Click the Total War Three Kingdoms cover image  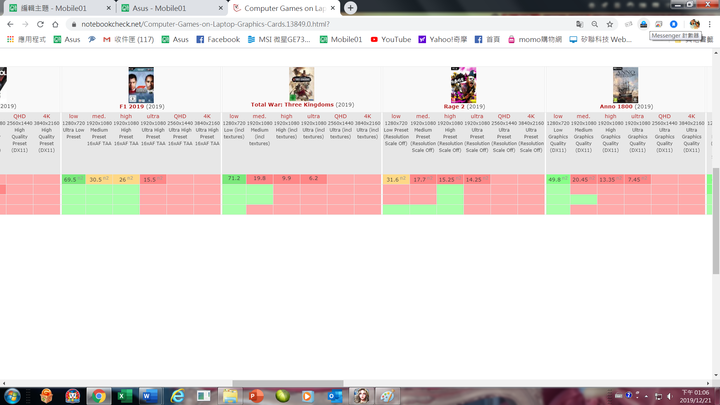302,84
